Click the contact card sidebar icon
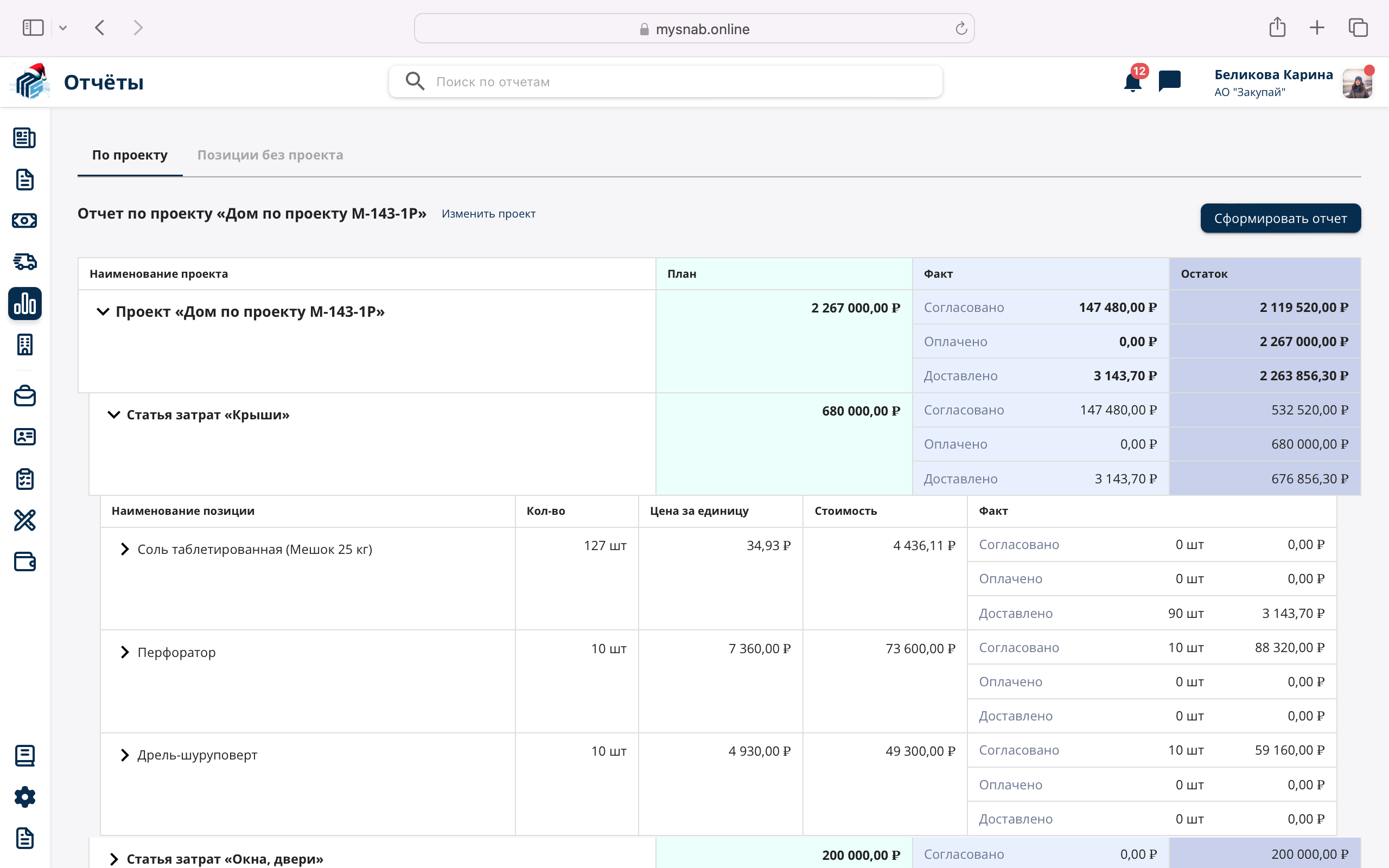 tap(24, 437)
